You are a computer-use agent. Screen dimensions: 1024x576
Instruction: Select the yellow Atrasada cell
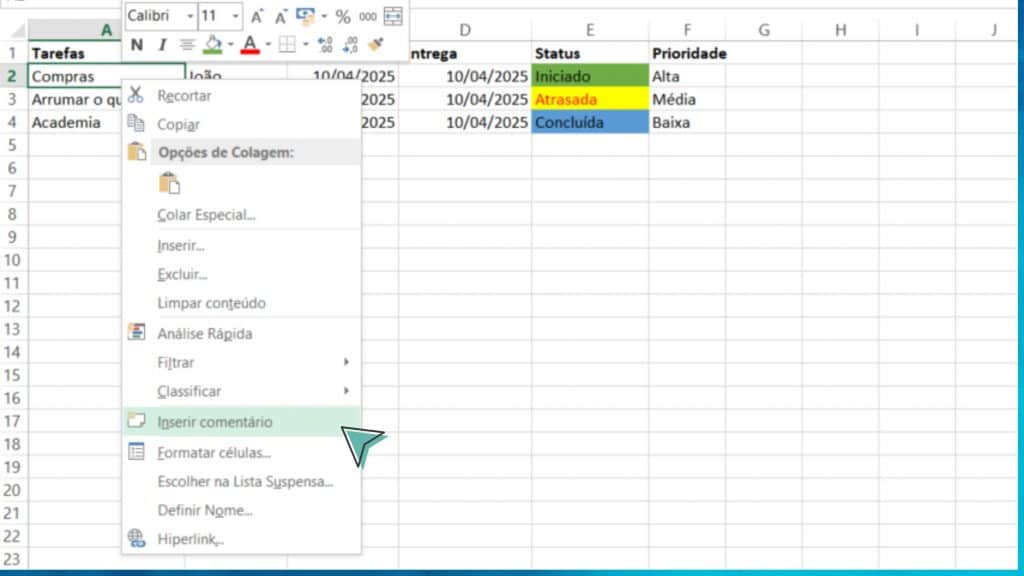pos(590,99)
